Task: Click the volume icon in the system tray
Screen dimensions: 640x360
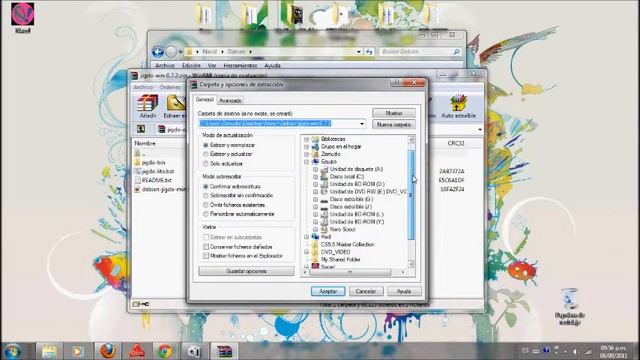Action: [575, 351]
